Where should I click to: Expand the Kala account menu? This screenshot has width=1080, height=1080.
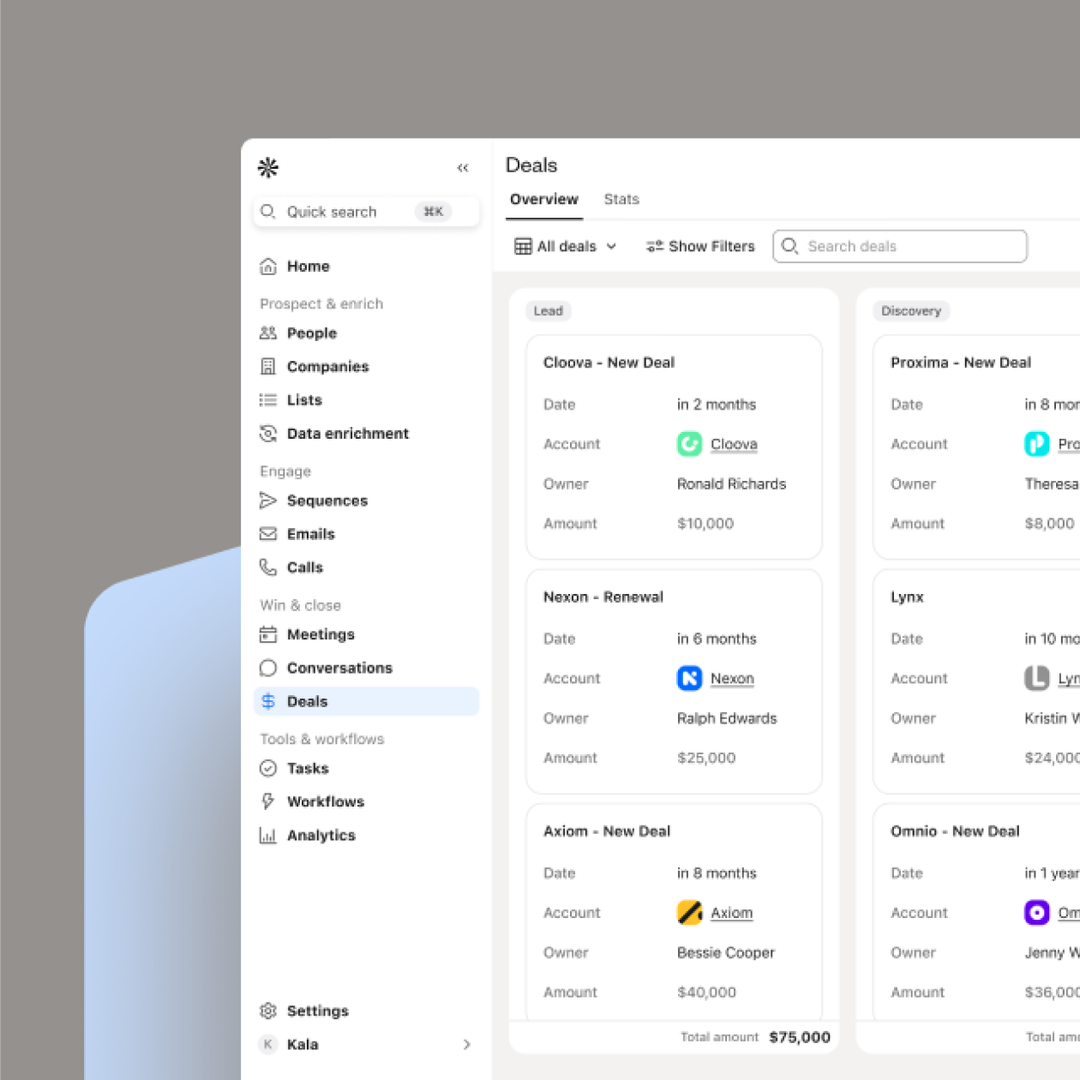click(x=466, y=1044)
